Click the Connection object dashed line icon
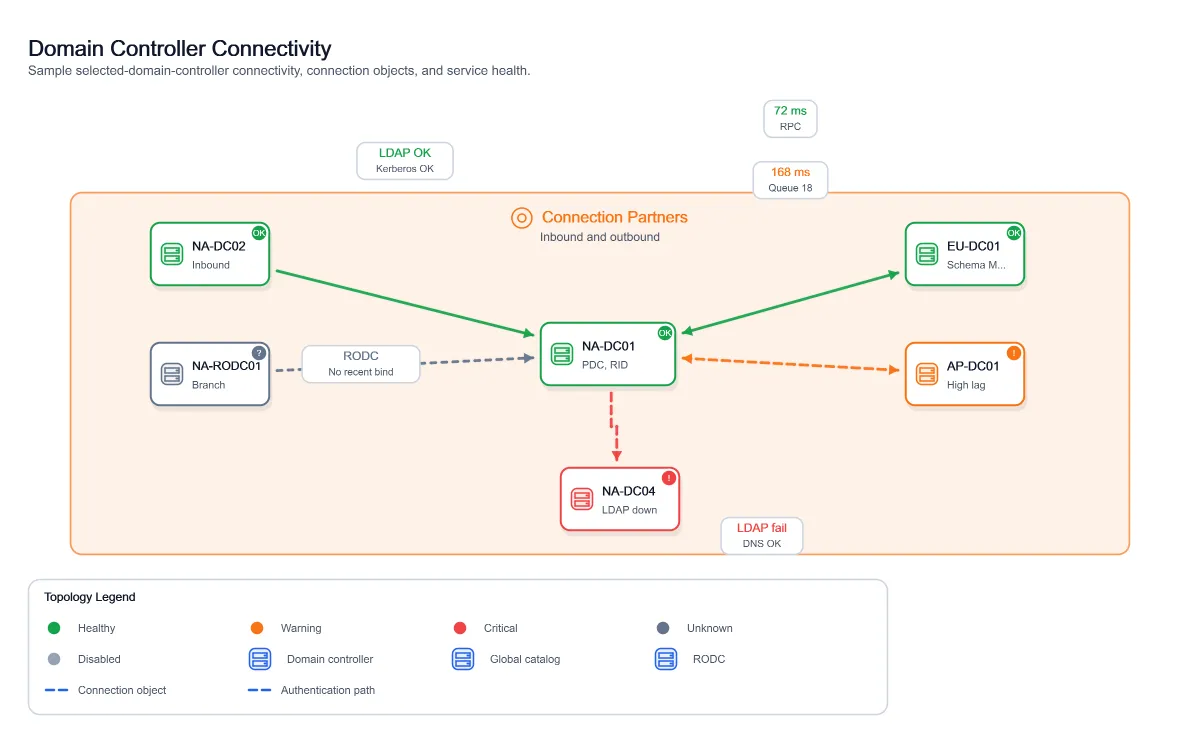 (56, 690)
